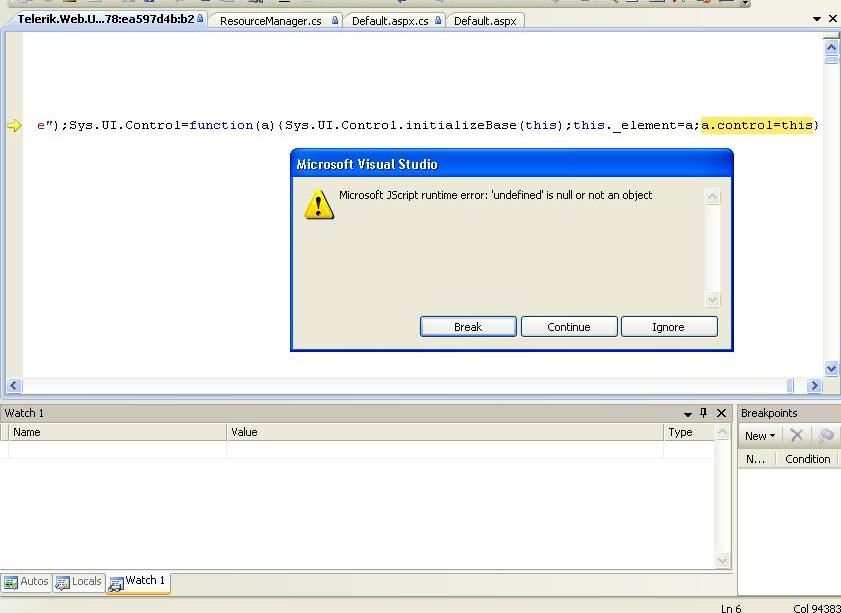Click Ignore in the runtime error dialog
Screen dimensions: 841x613
pyautogui.click(x=668, y=327)
